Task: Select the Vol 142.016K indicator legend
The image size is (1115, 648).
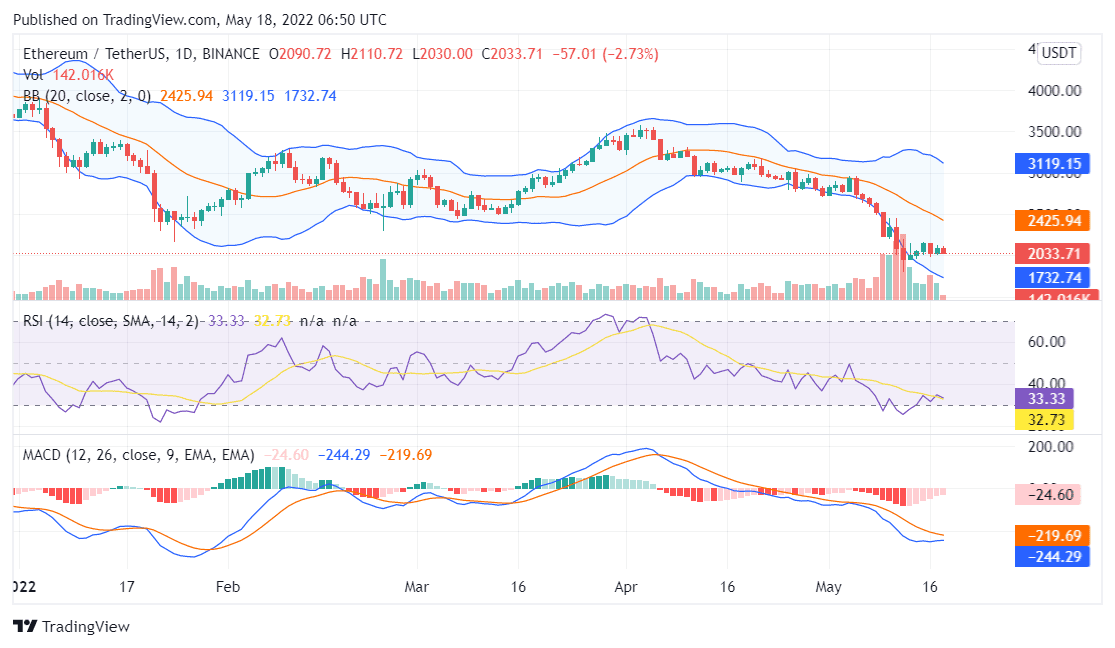Action: pyautogui.click(x=68, y=75)
